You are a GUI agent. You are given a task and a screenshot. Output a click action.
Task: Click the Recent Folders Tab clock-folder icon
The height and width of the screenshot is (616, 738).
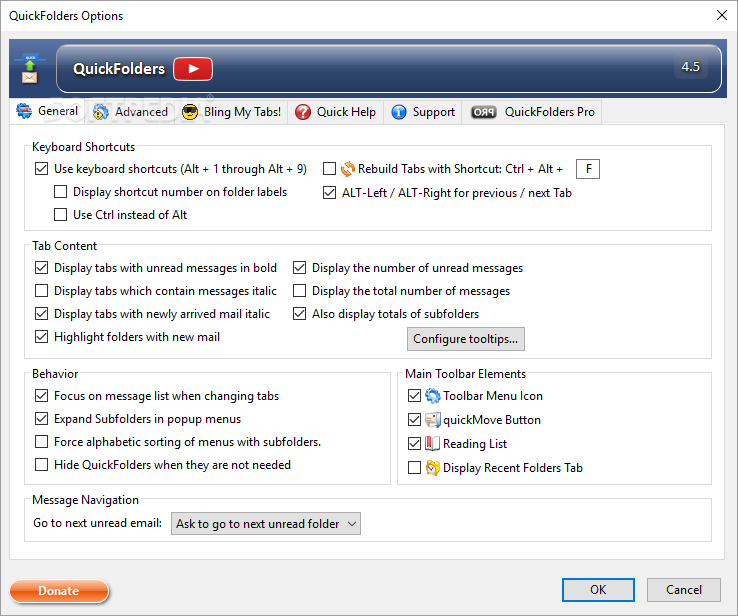click(433, 468)
